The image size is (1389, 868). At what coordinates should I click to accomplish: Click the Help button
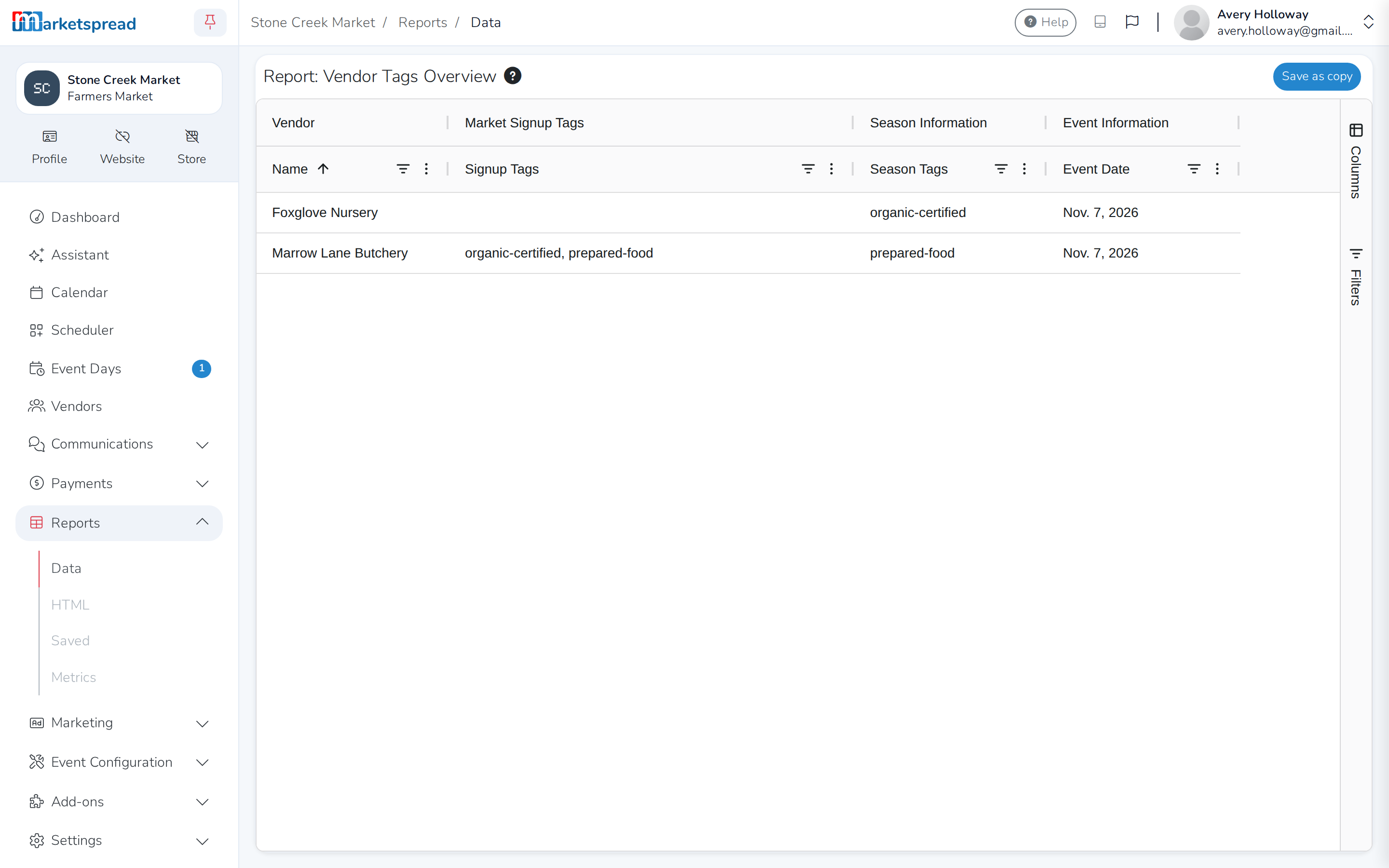coord(1045,22)
